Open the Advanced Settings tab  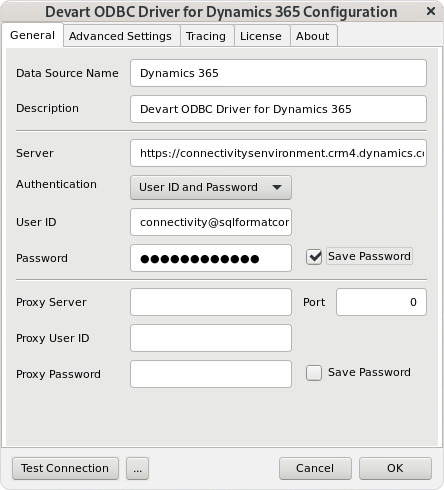click(x=120, y=36)
